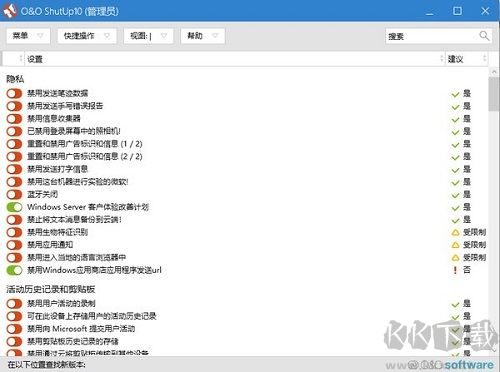Click the check mark for Windows Server 客户体验改善计划
Screen dimensions: 500x372
coord(455,208)
